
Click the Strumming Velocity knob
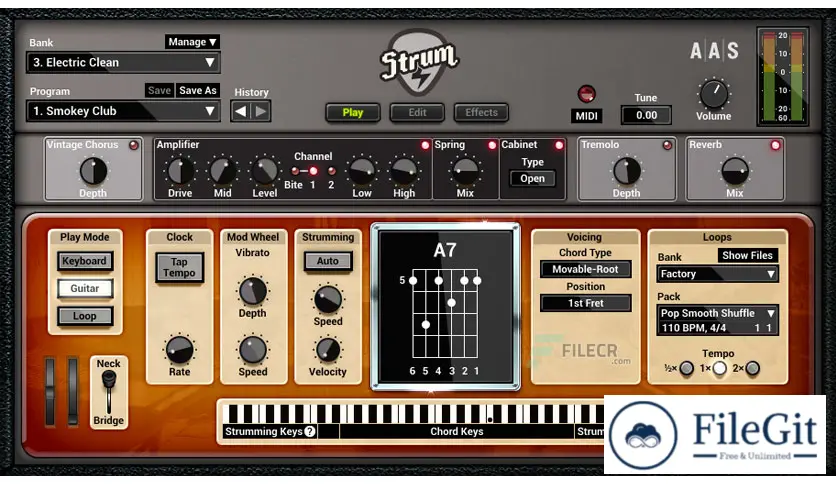(327, 350)
